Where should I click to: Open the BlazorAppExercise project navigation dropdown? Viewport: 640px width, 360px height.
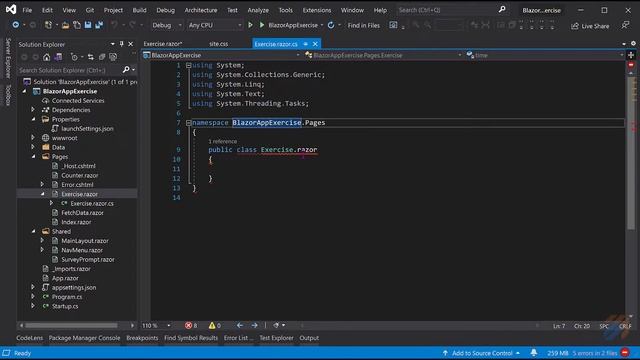pyautogui.click(x=222, y=55)
